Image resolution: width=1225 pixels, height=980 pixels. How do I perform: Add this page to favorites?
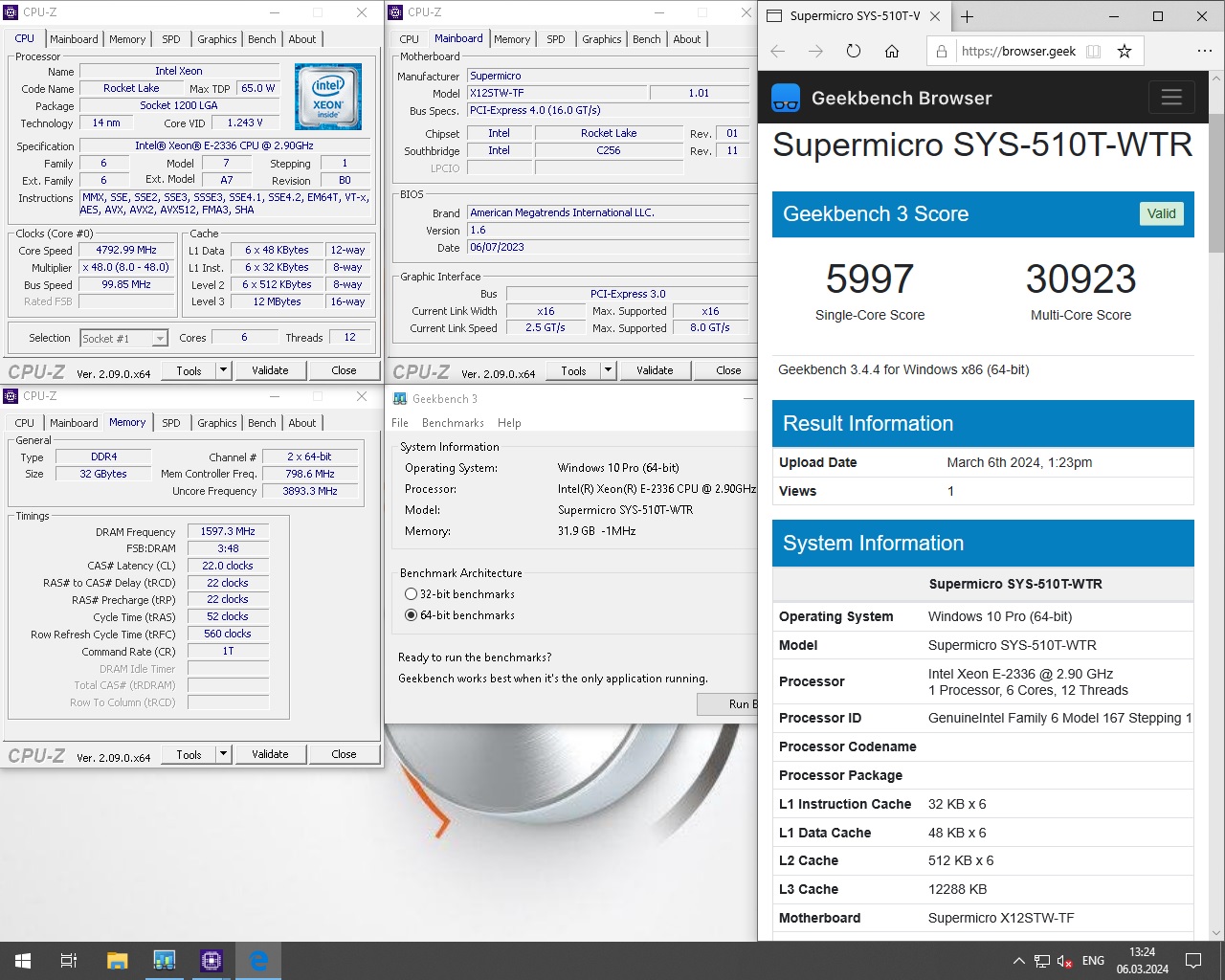(x=1125, y=52)
